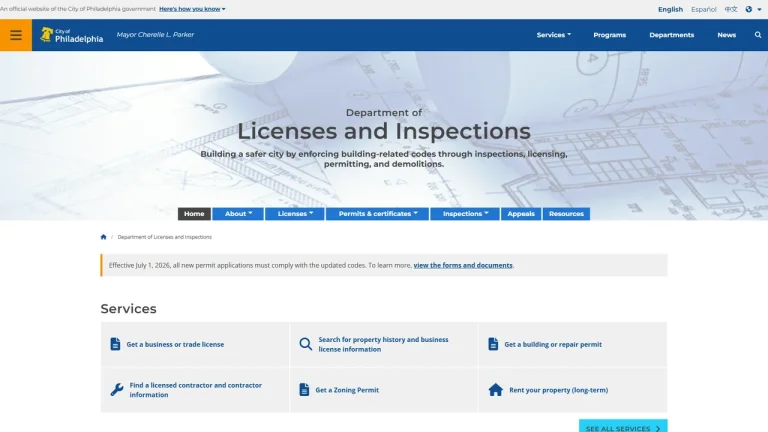Click the property history search magnifier icon

point(306,344)
